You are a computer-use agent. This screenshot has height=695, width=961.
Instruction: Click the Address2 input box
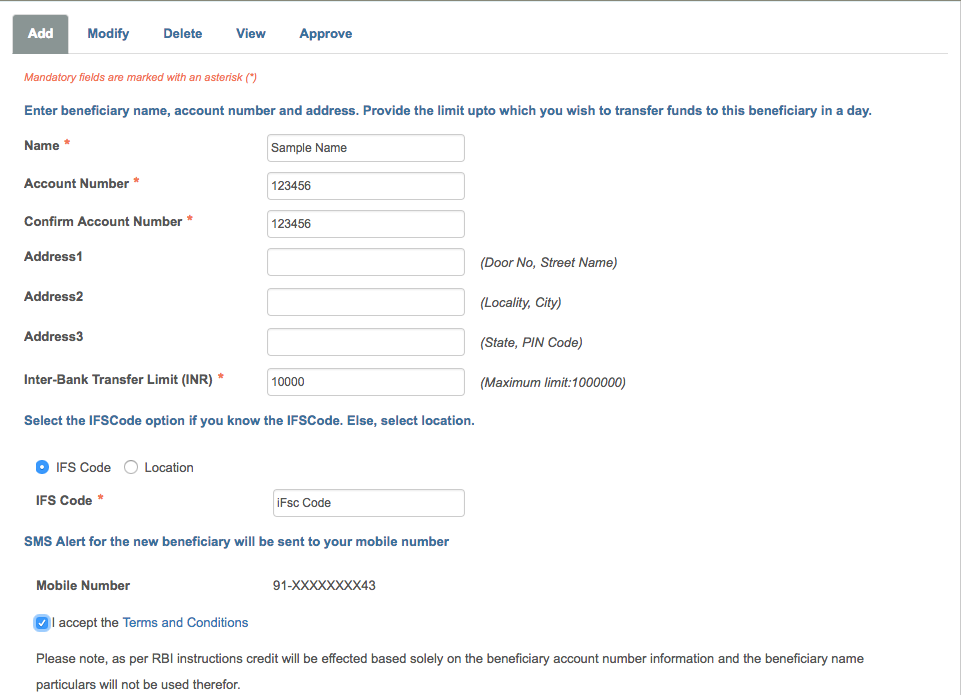[366, 302]
